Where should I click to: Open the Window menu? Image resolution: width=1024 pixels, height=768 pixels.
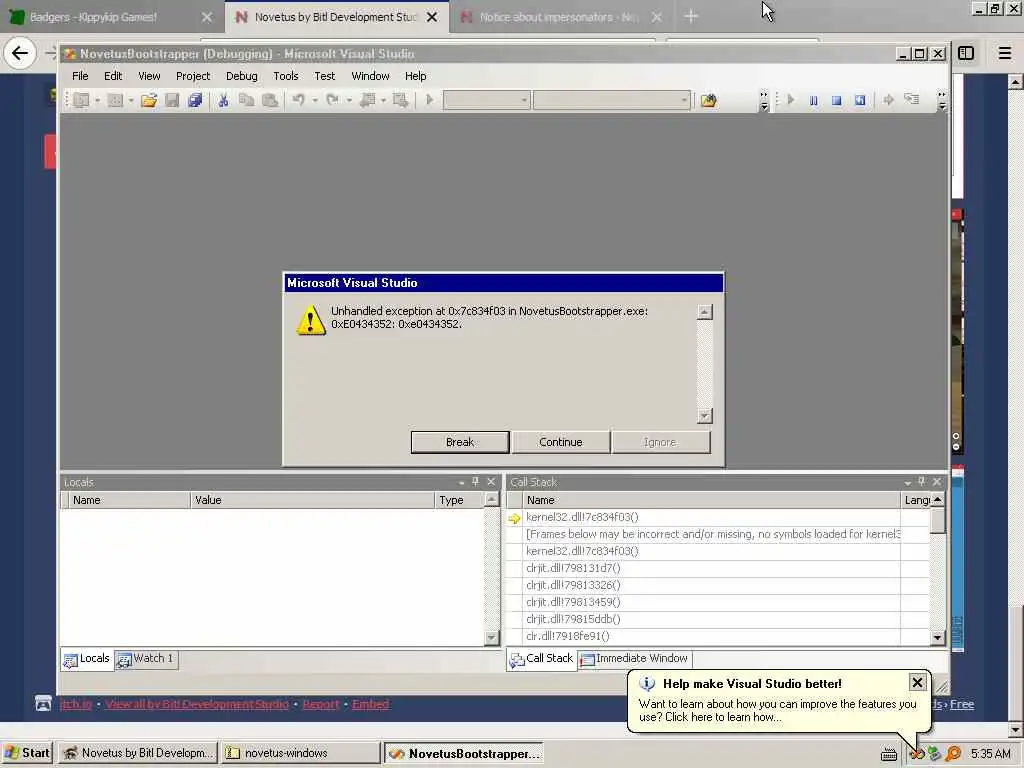tap(370, 76)
